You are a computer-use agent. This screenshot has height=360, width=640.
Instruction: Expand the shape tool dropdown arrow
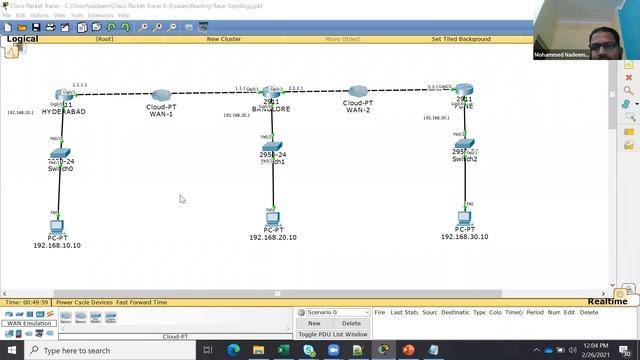[637, 104]
